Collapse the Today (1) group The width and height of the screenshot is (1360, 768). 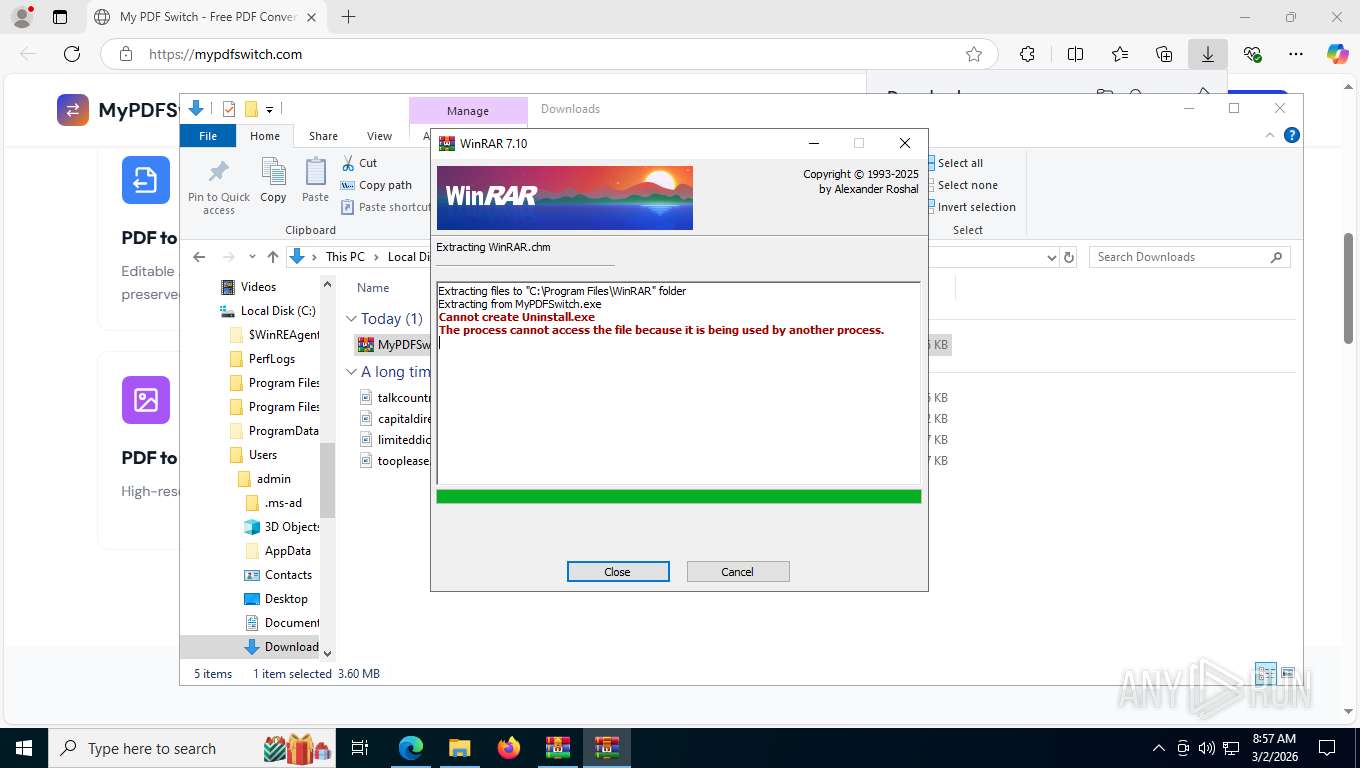pos(351,319)
